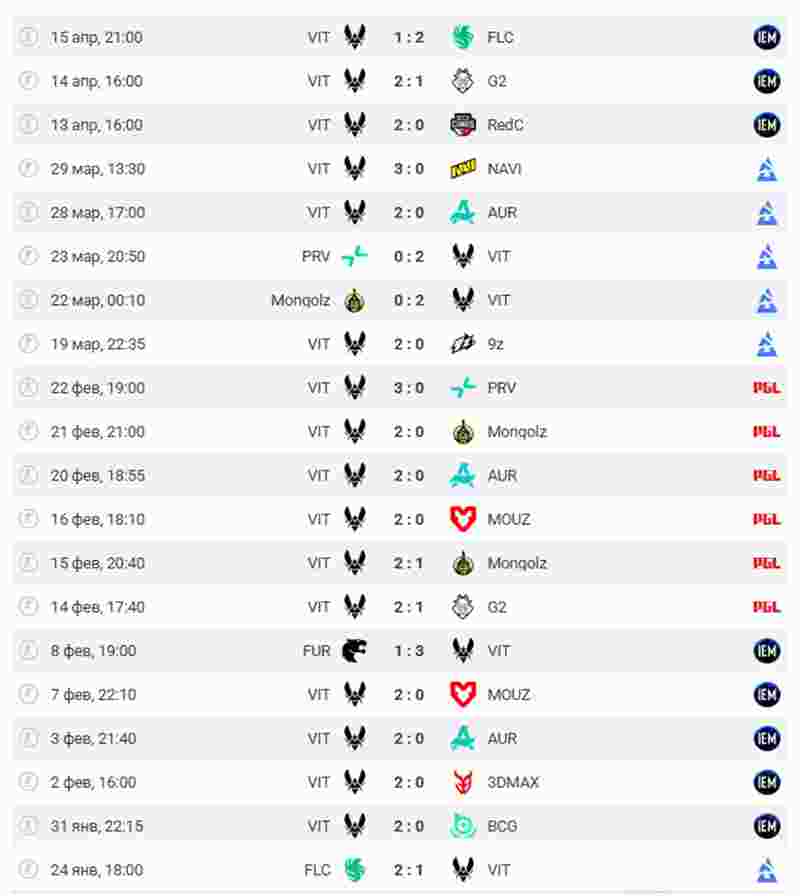Open the PGL tournament logo on the 22 фев row
The height and width of the screenshot is (896, 800).
pos(767,388)
